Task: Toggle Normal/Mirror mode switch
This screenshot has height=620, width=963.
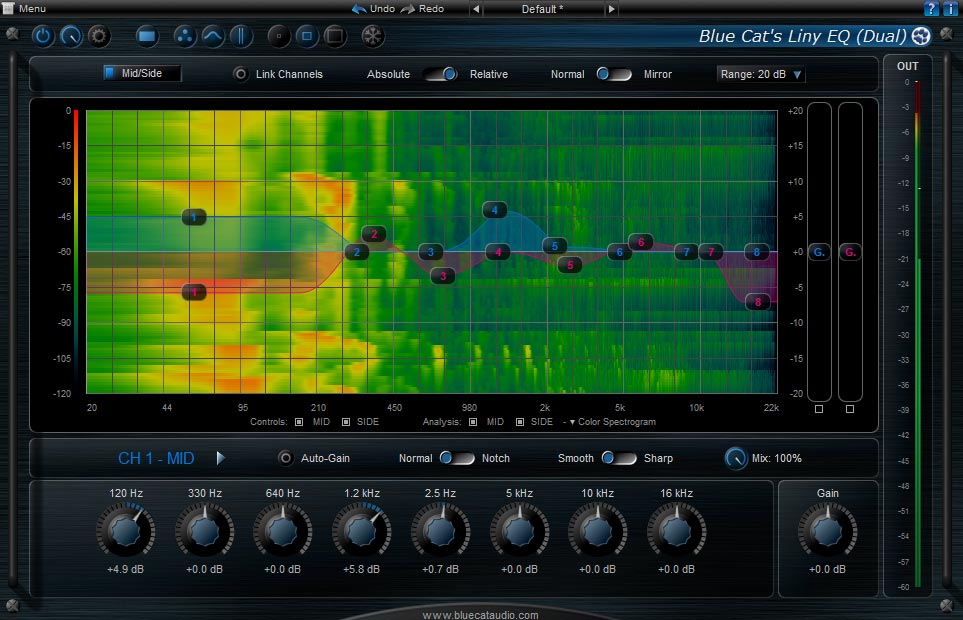Action: coord(614,74)
